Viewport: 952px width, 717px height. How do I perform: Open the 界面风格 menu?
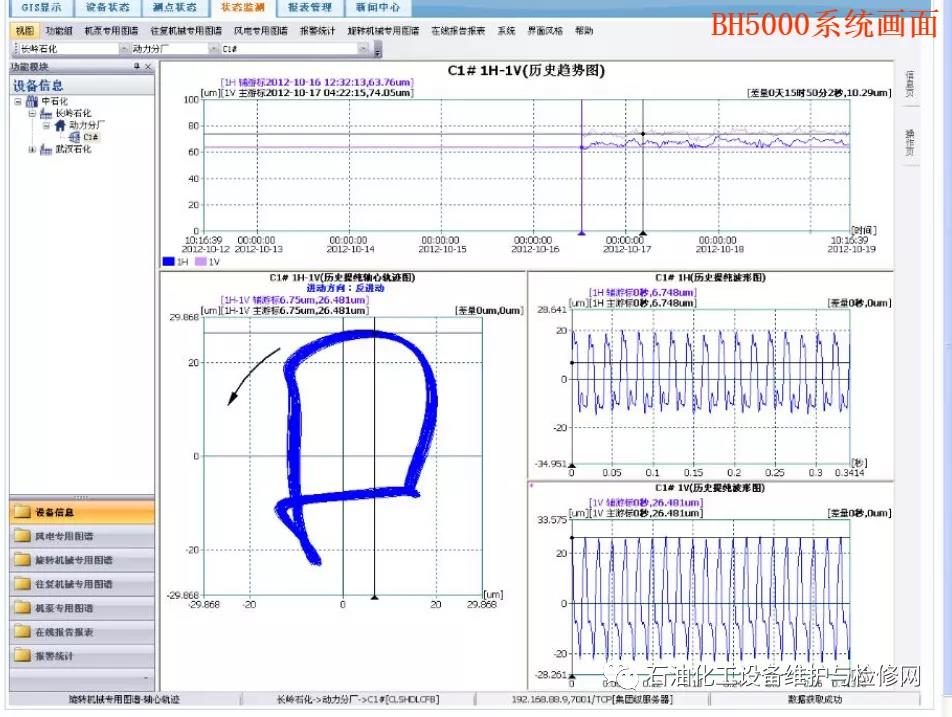pyautogui.click(x=544, y=31)
